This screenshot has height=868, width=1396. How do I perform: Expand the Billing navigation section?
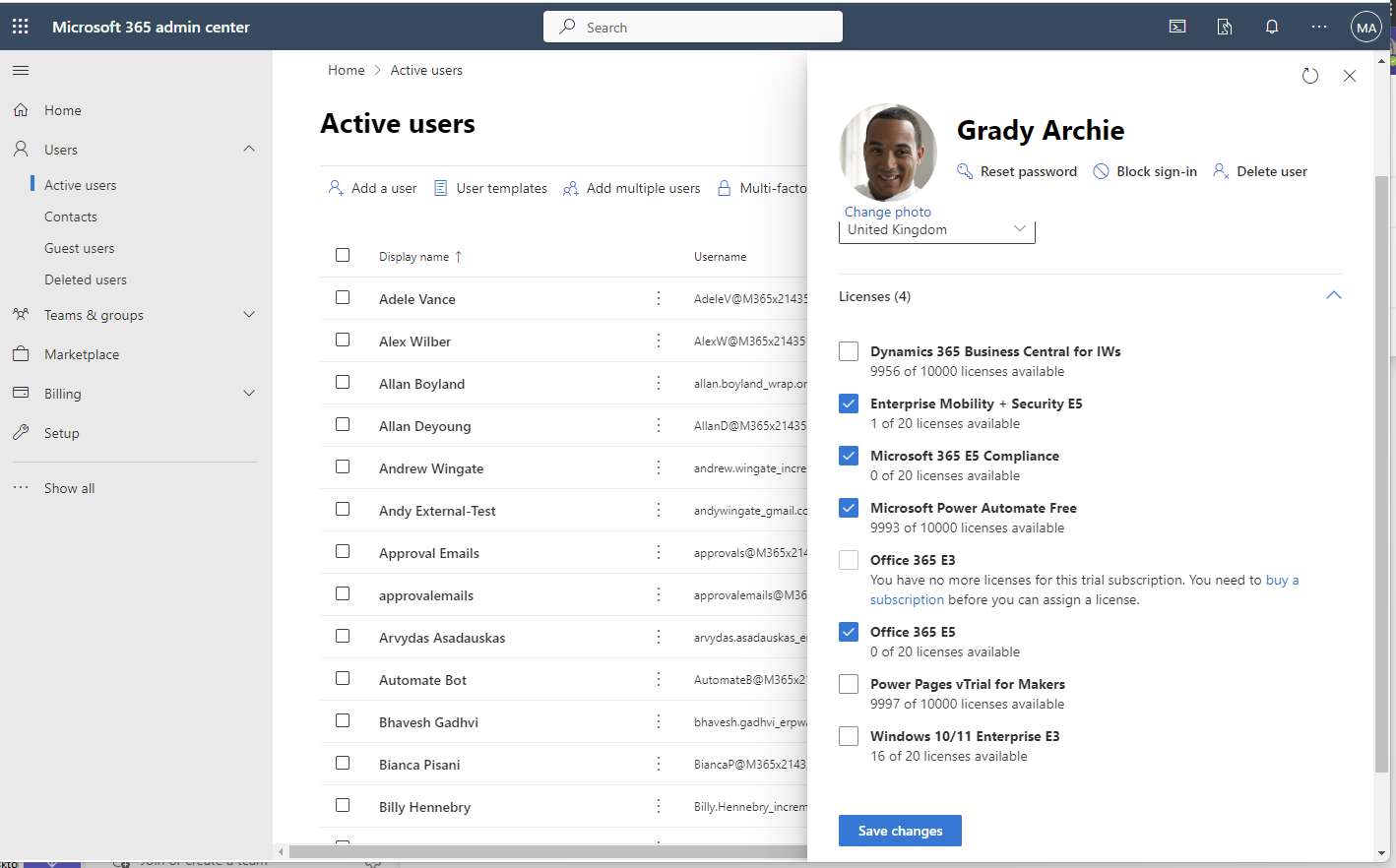click(x=249, y=394)
